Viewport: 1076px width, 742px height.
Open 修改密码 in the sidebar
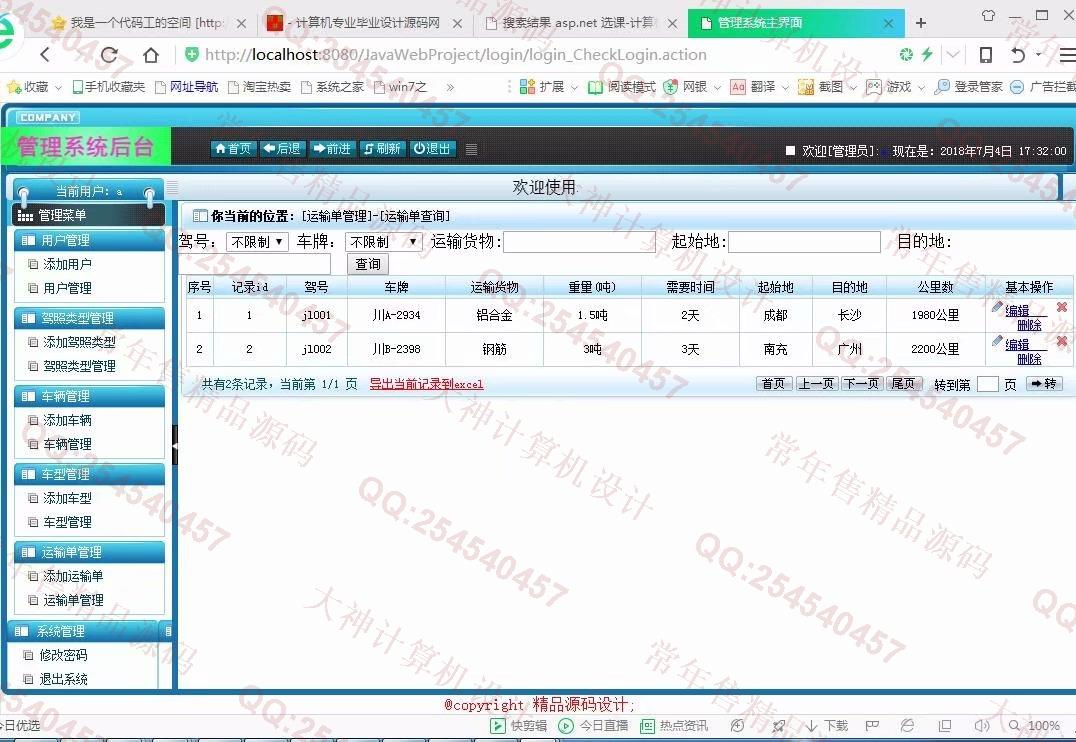coord(63,656)
